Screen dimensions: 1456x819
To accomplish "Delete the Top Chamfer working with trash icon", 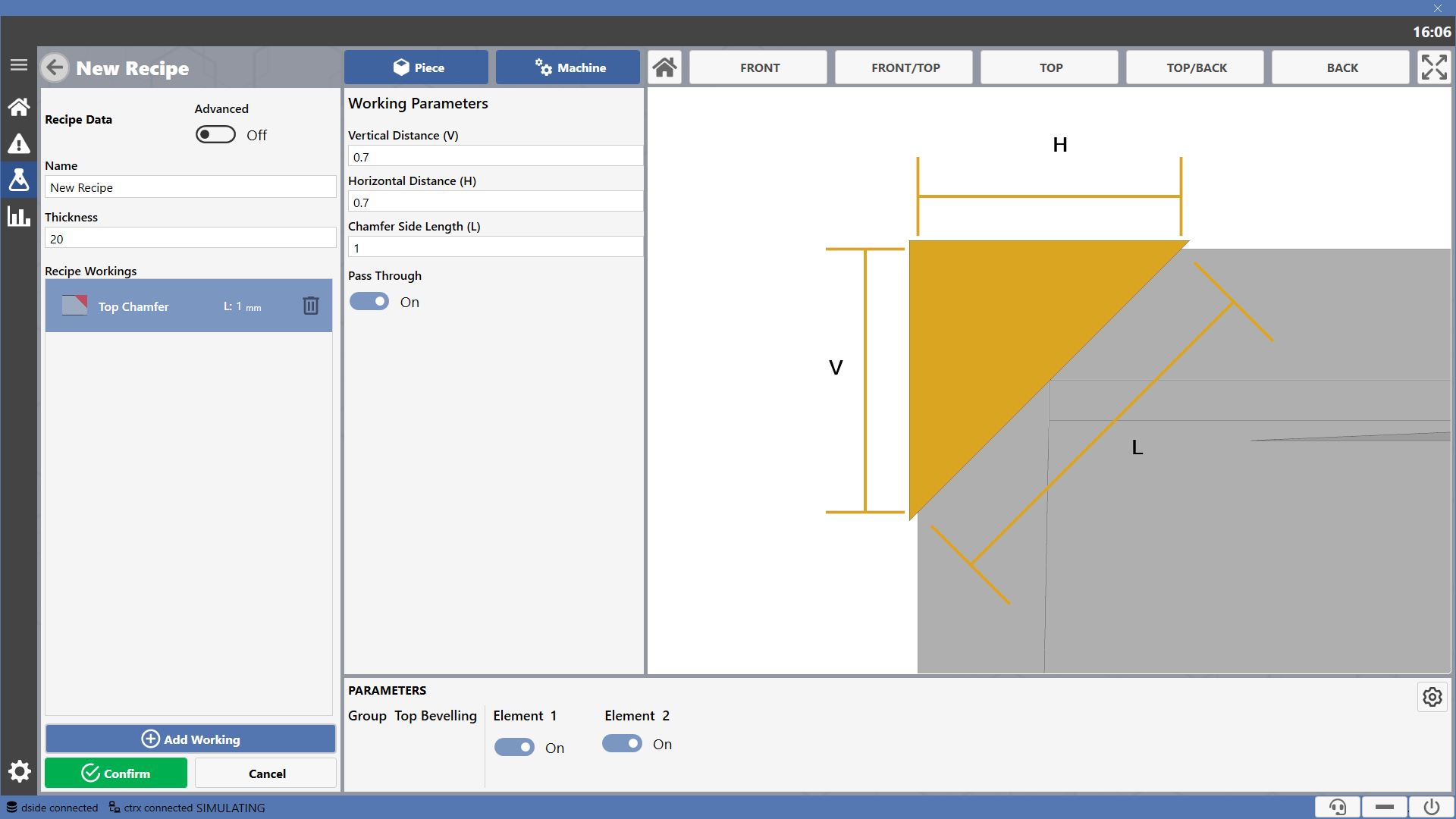I will pos(311,306).
